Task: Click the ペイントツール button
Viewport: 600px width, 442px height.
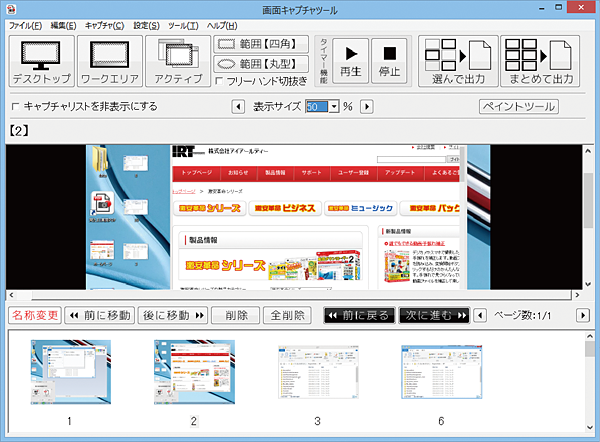Action: (x=518, y=106)
